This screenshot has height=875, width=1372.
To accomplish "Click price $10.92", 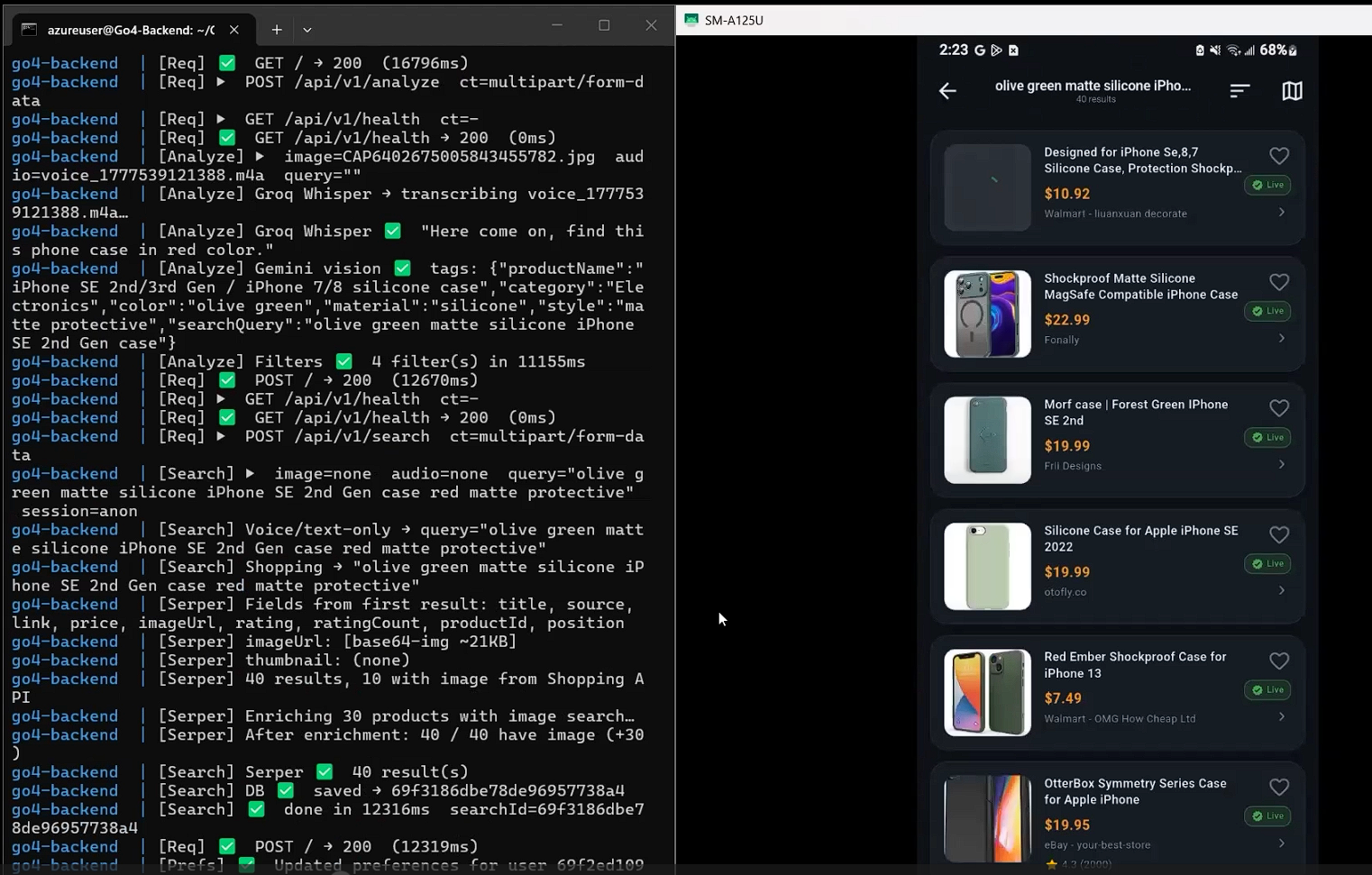I will point(1067,194).
